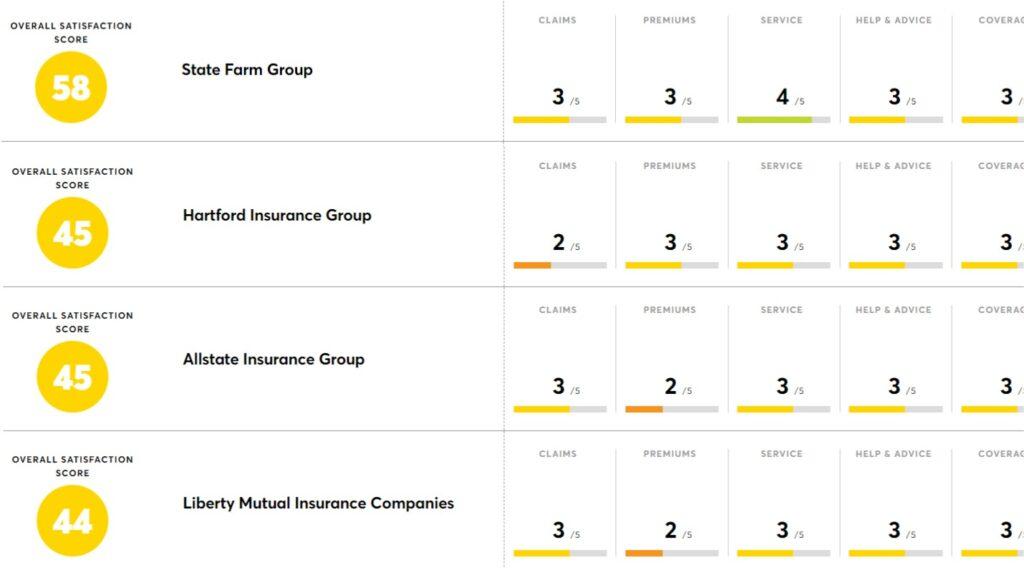Image resolution: width=1024 pixels, height=575 pixels.
Task: Select State Farm's Claims column header
Action: pos(558,20)
